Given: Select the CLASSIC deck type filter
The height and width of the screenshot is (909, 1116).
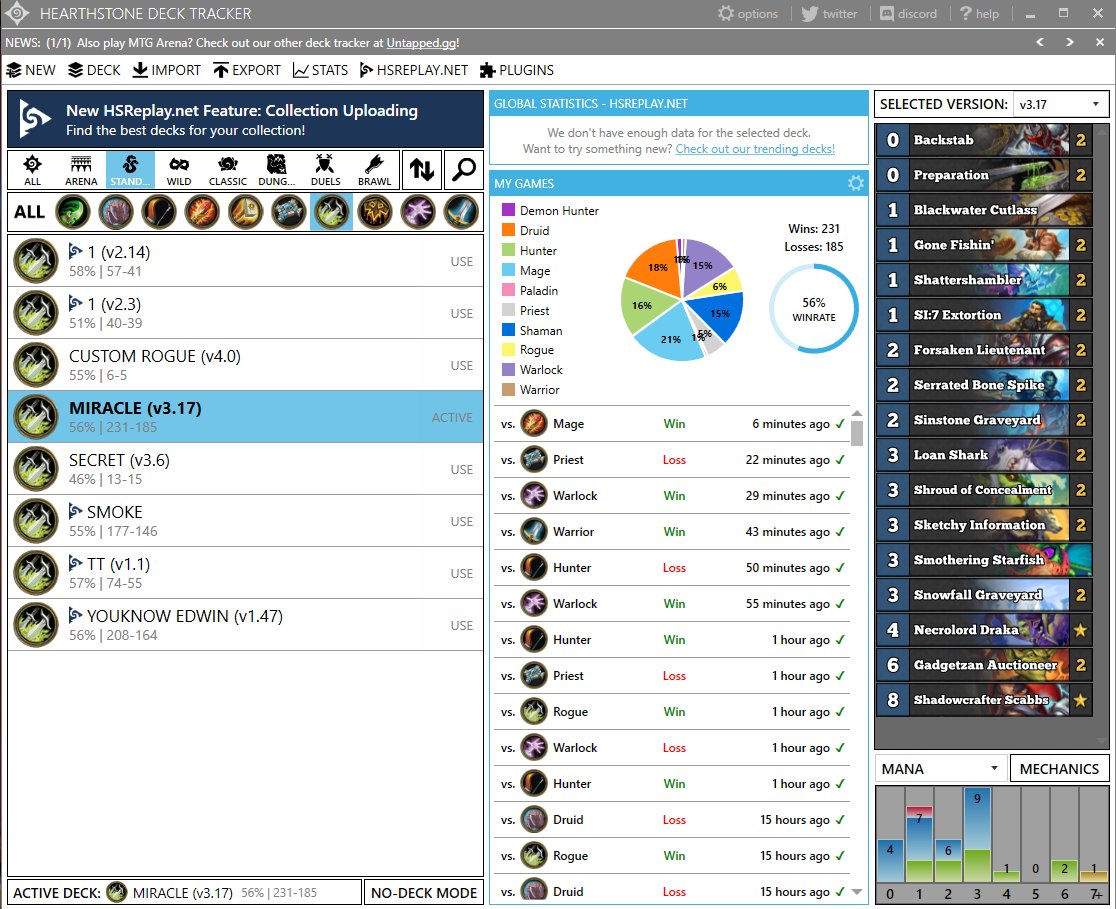Looking at the screenshot, I should pyautogui.click(x=228, y=170).
